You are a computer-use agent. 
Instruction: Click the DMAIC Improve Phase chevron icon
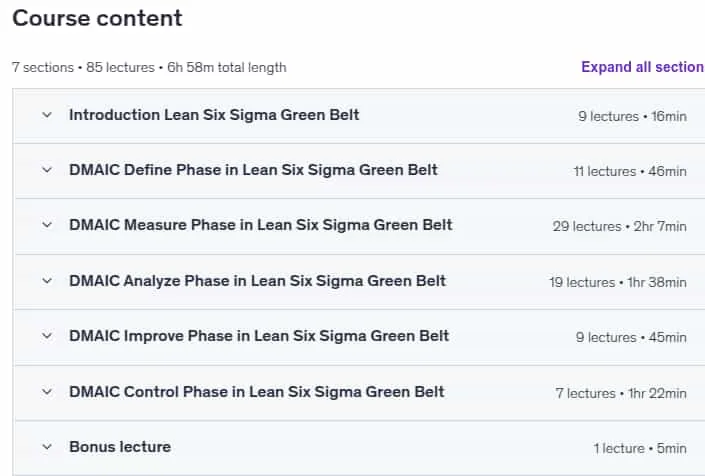(x=47, y=336)
